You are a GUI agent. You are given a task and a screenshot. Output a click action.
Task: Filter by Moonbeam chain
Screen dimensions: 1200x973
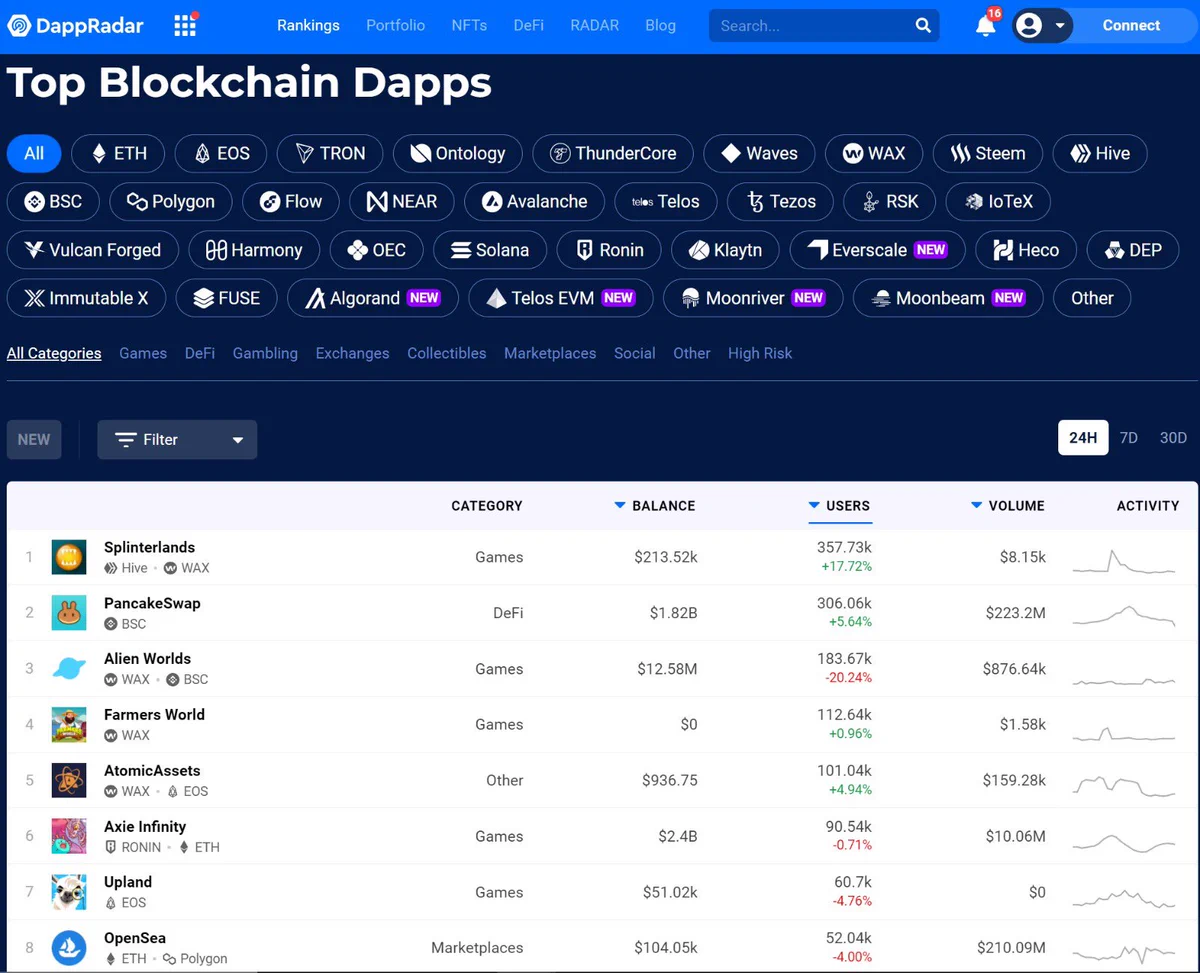(948, 298)
